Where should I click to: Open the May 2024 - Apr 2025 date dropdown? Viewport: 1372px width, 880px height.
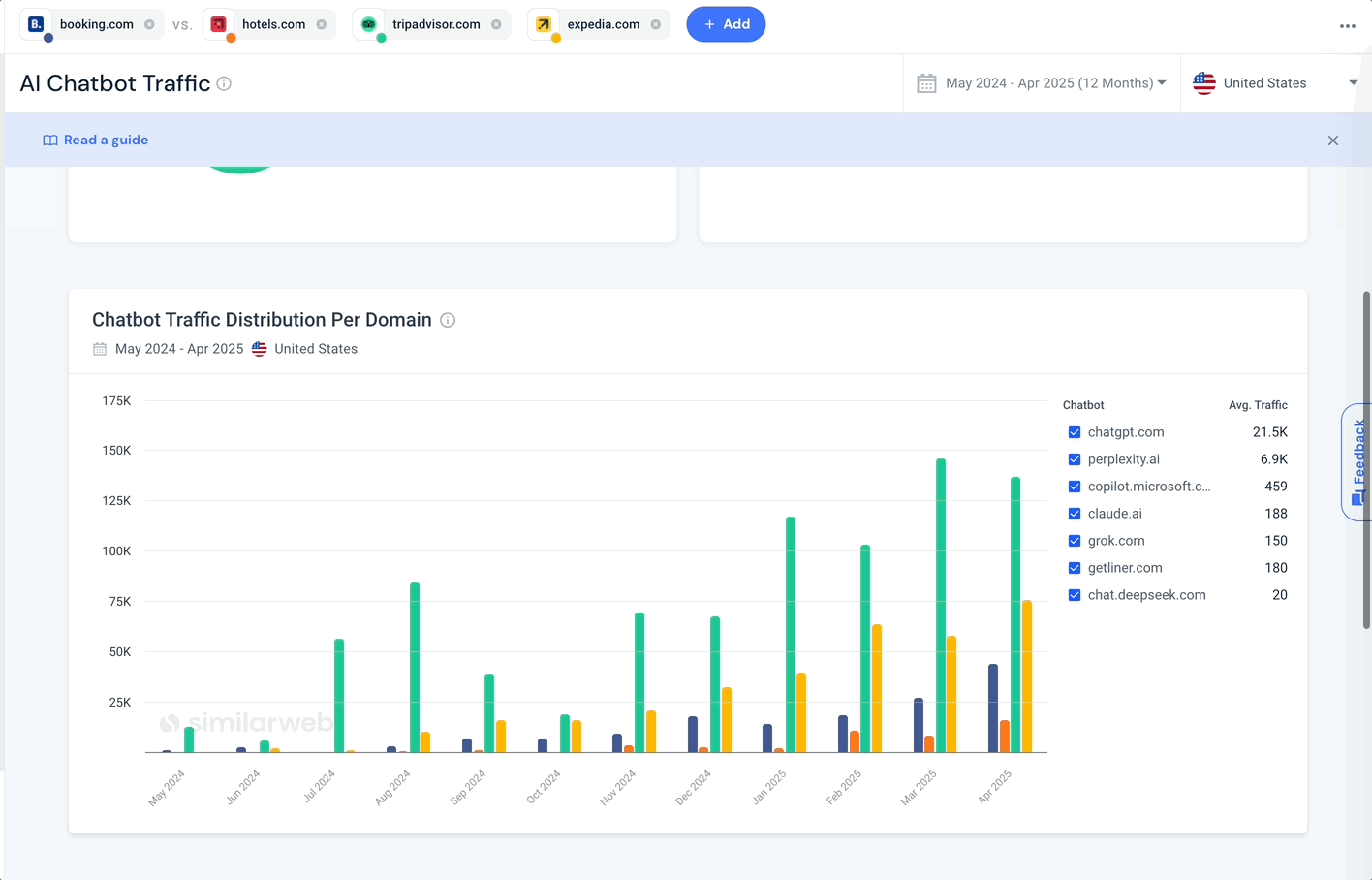(x=1042, y=83)
